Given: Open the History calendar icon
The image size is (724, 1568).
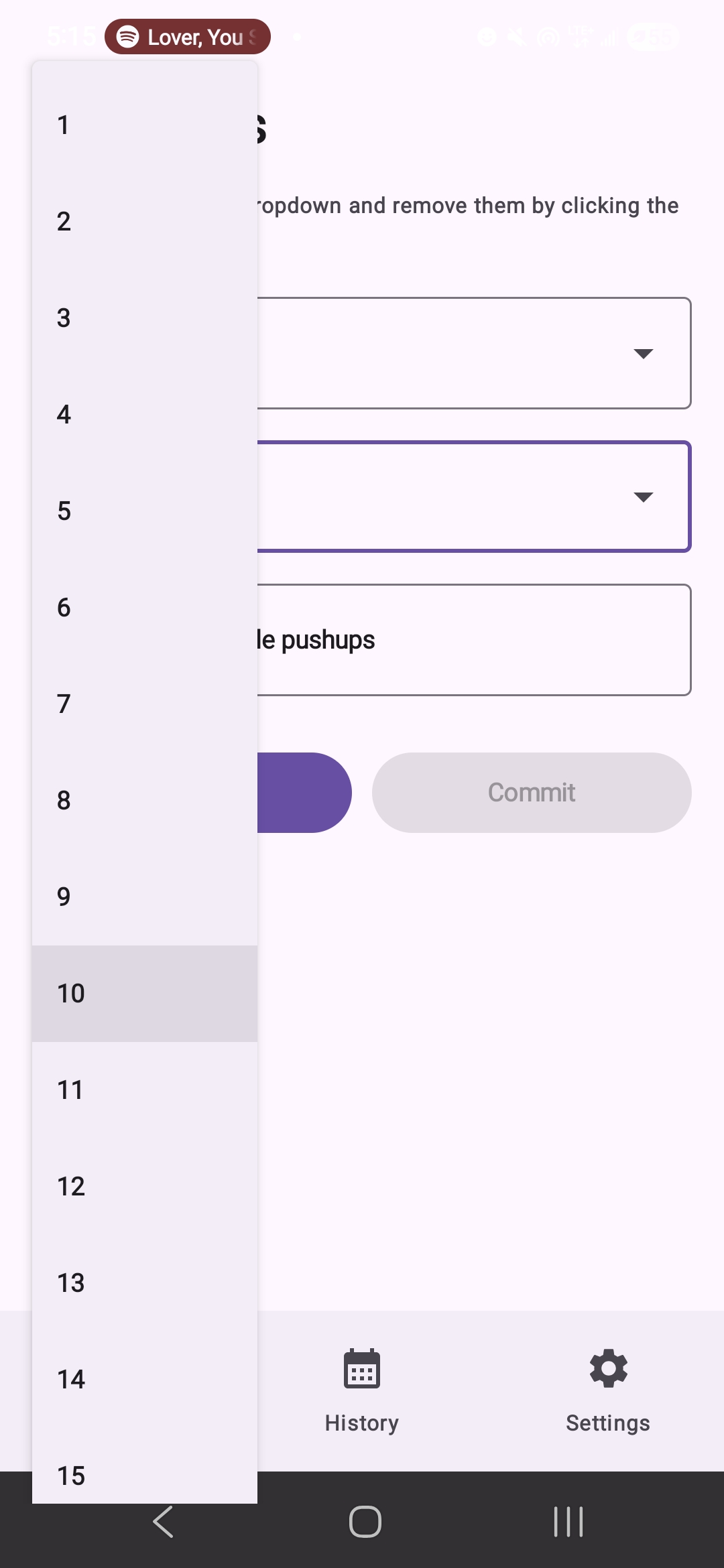Looking at the screenshot, I should [x=361, y=1368].
